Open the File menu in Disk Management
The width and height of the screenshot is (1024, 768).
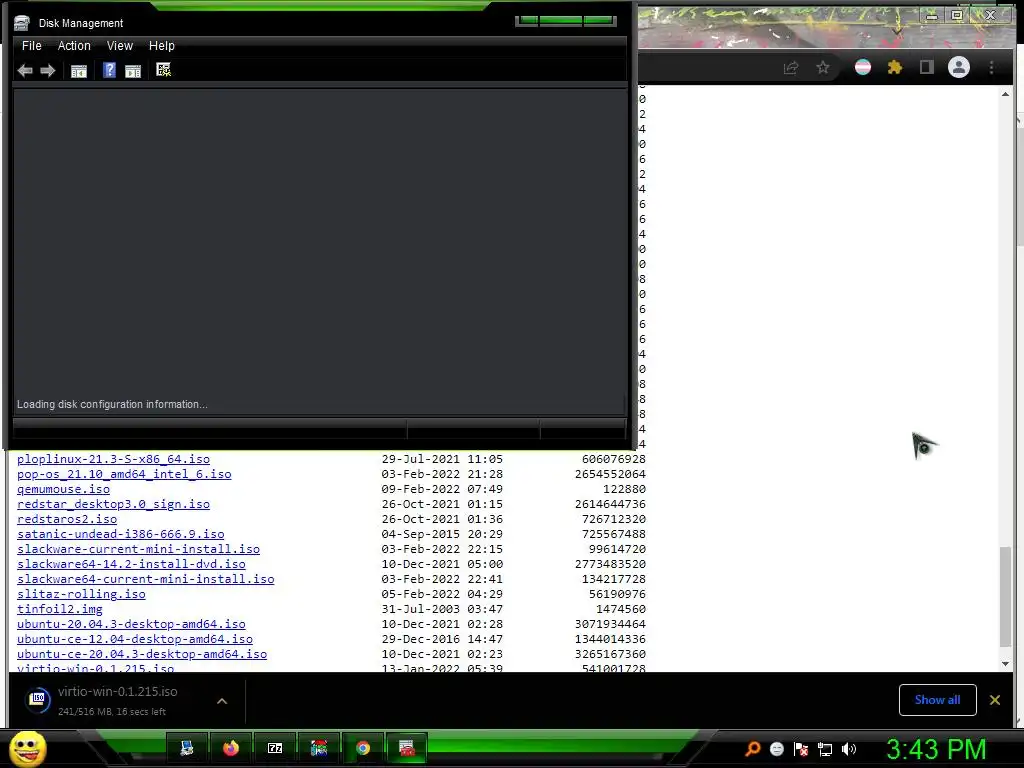click(x=31, y=46)
